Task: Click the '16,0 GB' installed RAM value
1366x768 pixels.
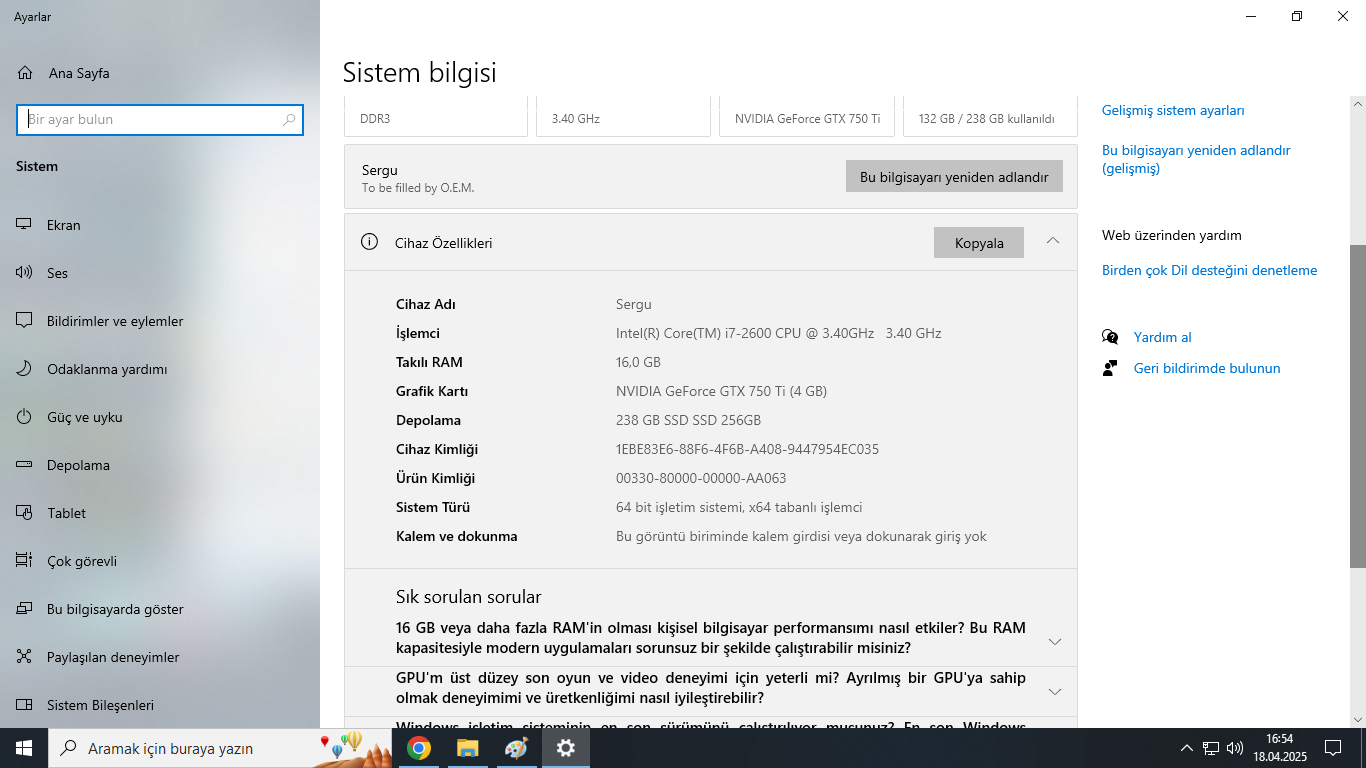Action: click(x=638, y=362)
